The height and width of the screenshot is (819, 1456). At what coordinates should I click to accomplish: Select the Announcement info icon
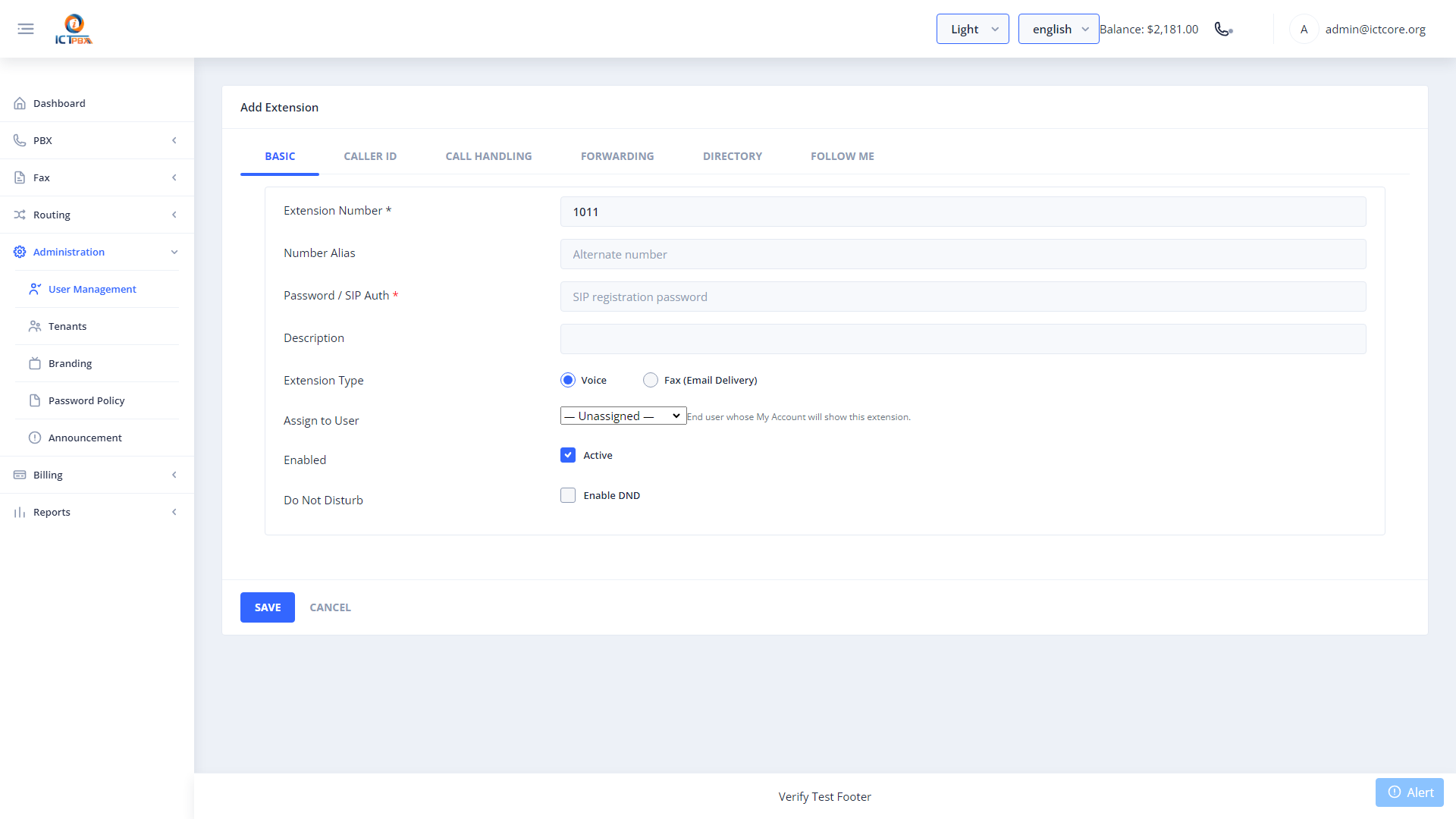coord(35,438)
